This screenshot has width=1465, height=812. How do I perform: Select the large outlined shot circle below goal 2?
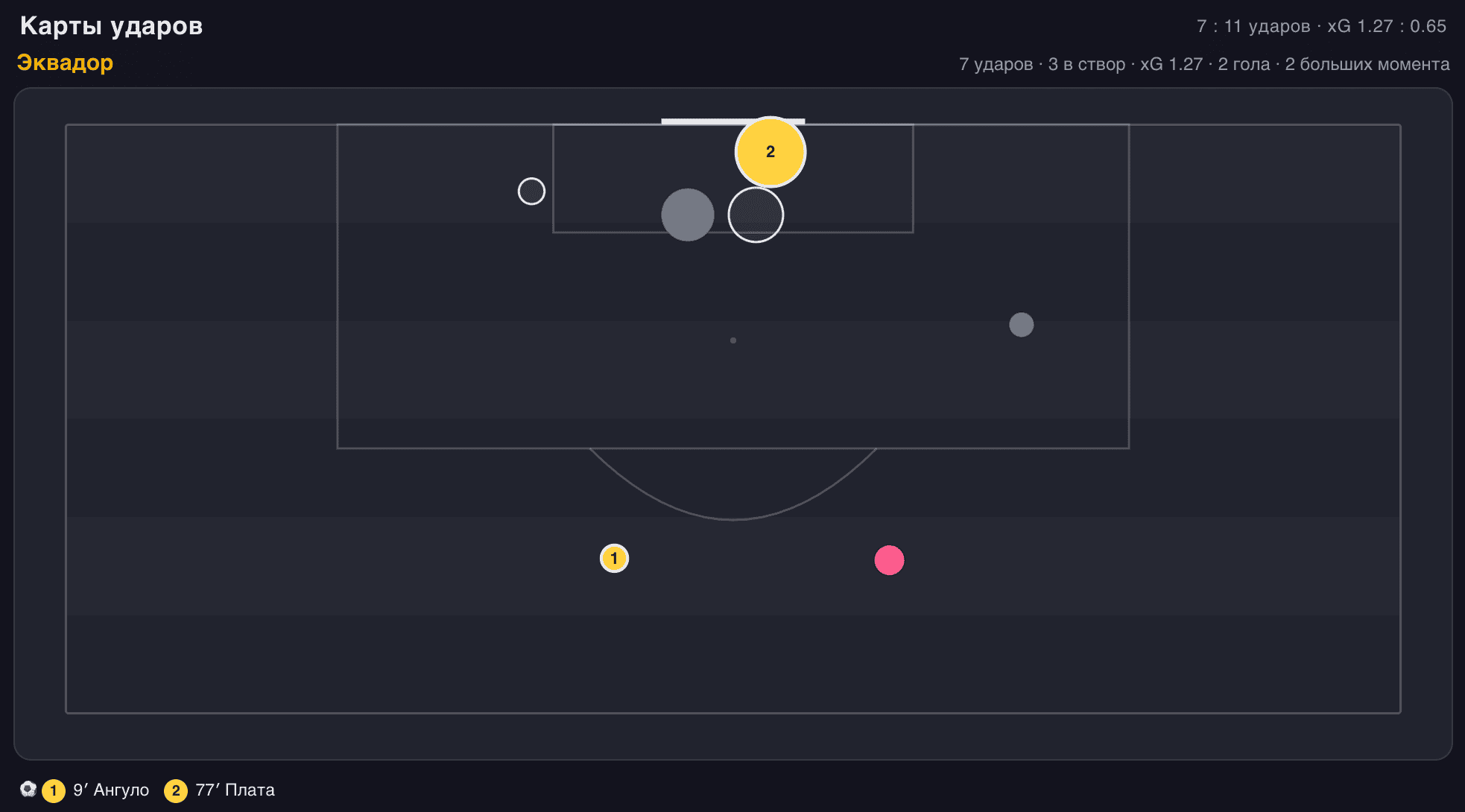(756, 215)
